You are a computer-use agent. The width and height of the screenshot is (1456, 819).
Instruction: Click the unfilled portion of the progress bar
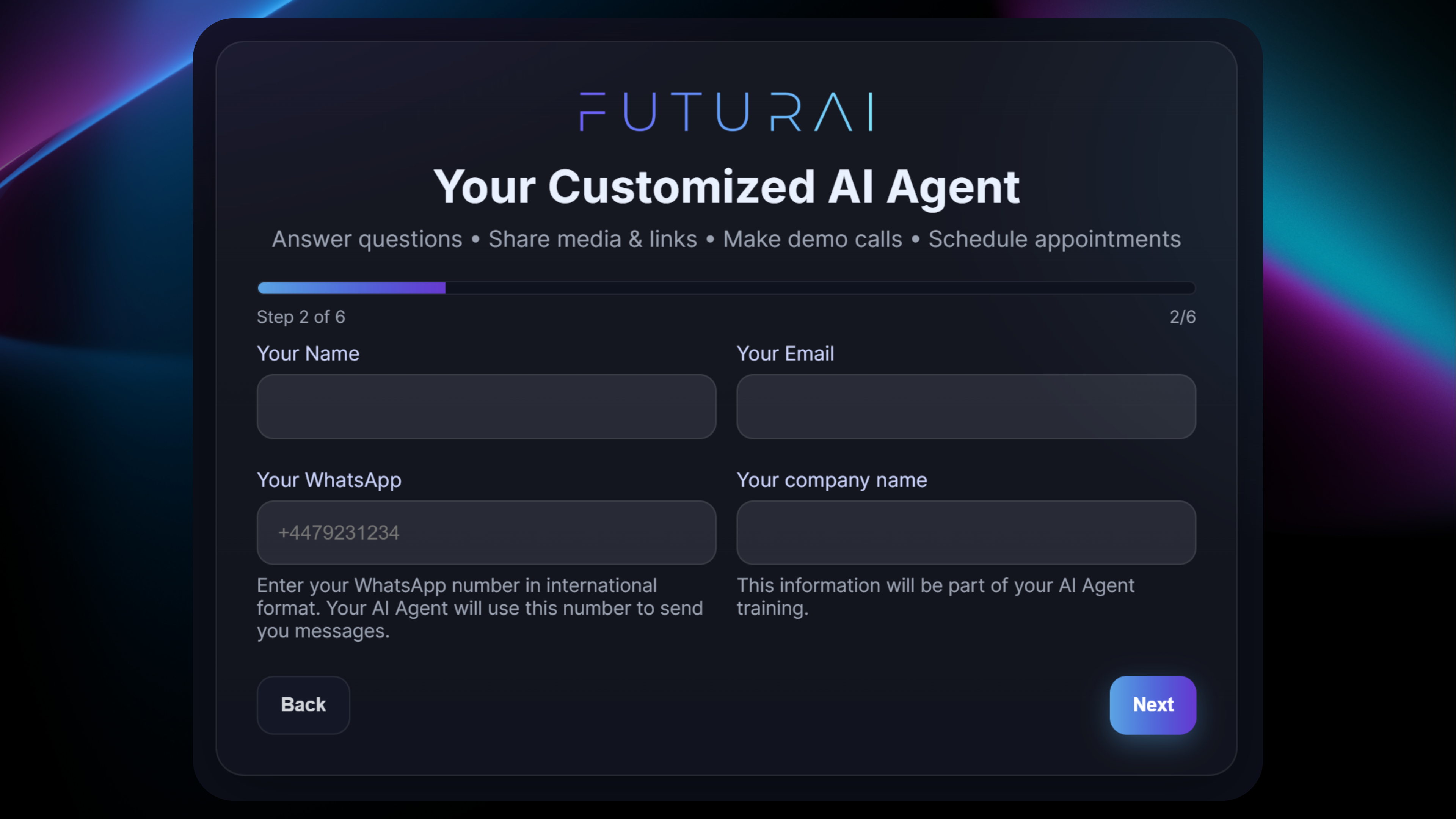[819, 288]
